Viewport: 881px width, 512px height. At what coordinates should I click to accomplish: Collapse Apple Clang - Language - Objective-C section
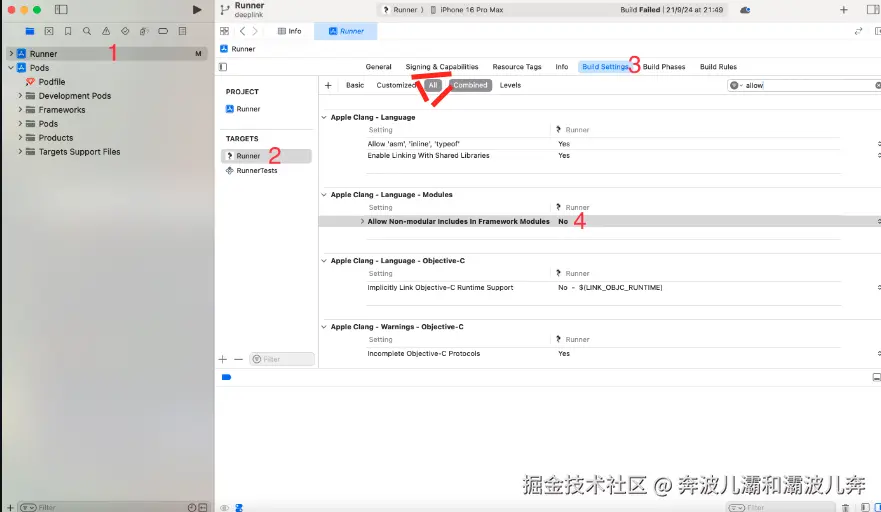324,261
